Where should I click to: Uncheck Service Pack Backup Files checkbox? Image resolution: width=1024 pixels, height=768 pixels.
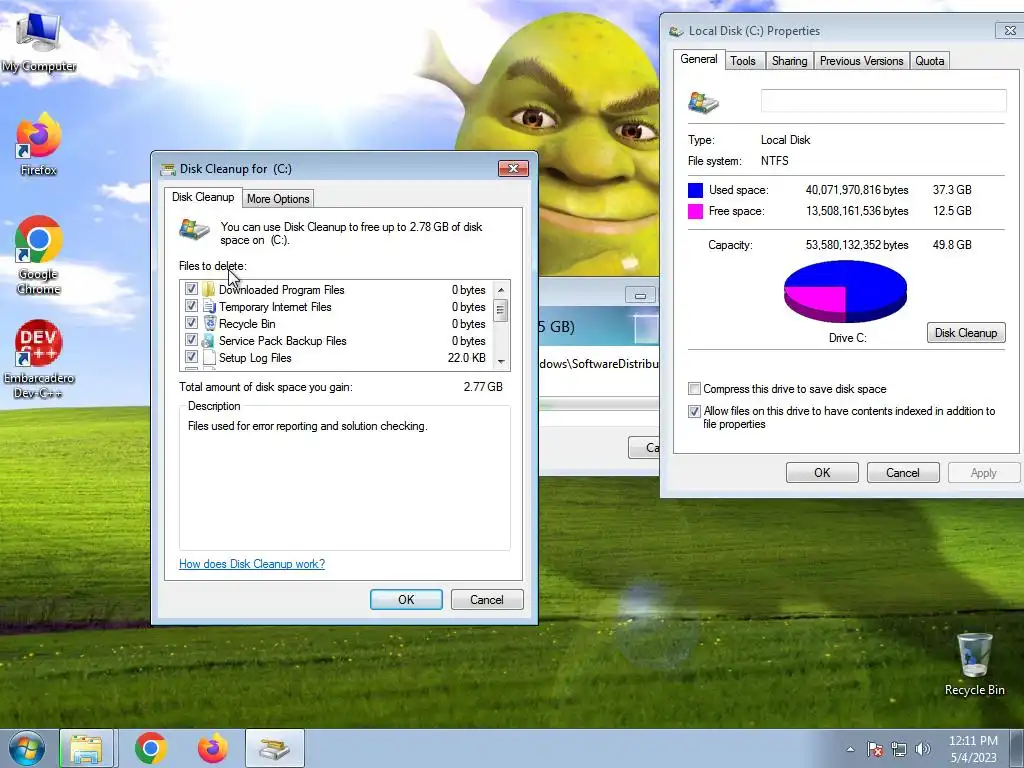pos(191,340)
